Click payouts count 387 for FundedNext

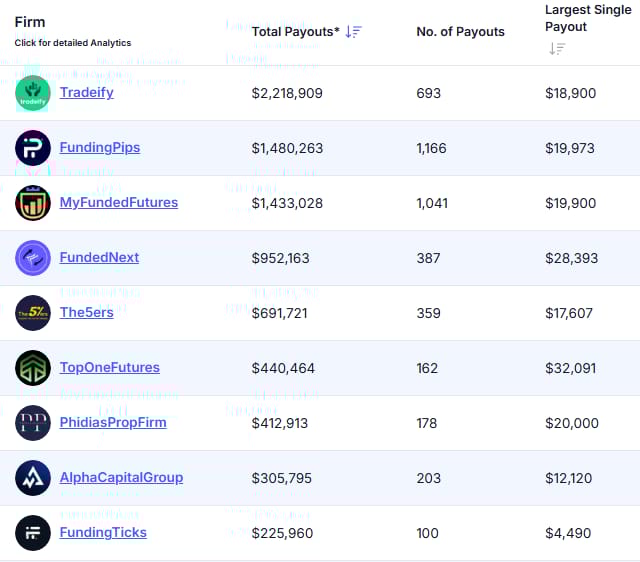tap(428, 258)
